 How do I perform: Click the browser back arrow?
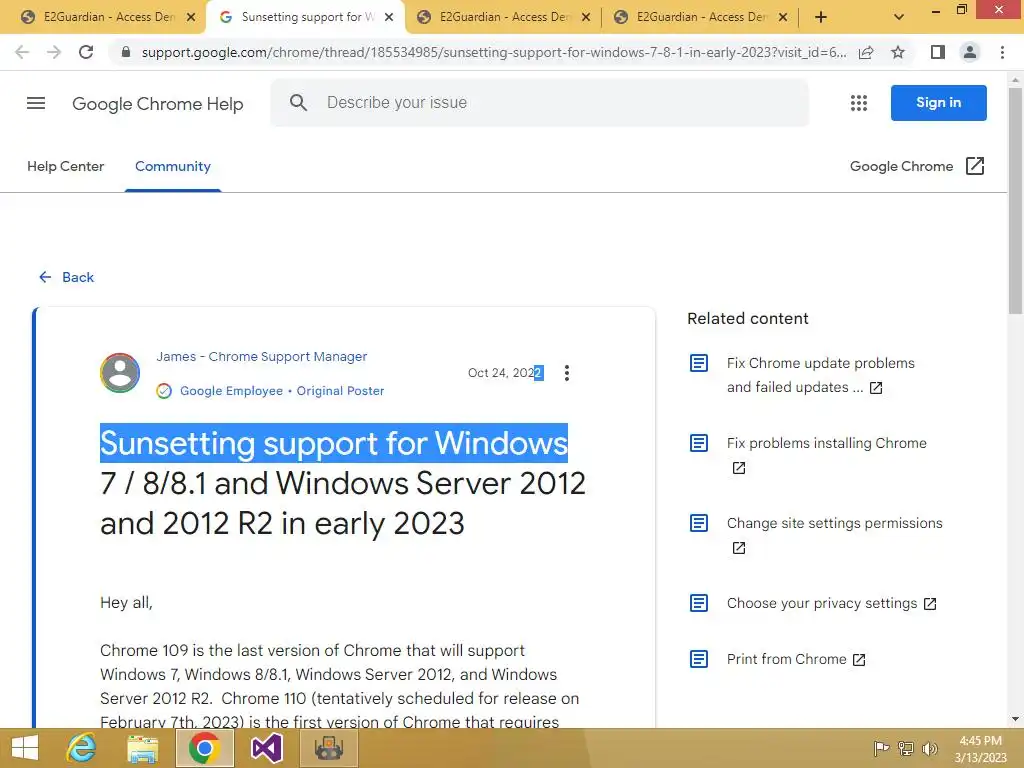pyautogui.click(x=22, y=52)
